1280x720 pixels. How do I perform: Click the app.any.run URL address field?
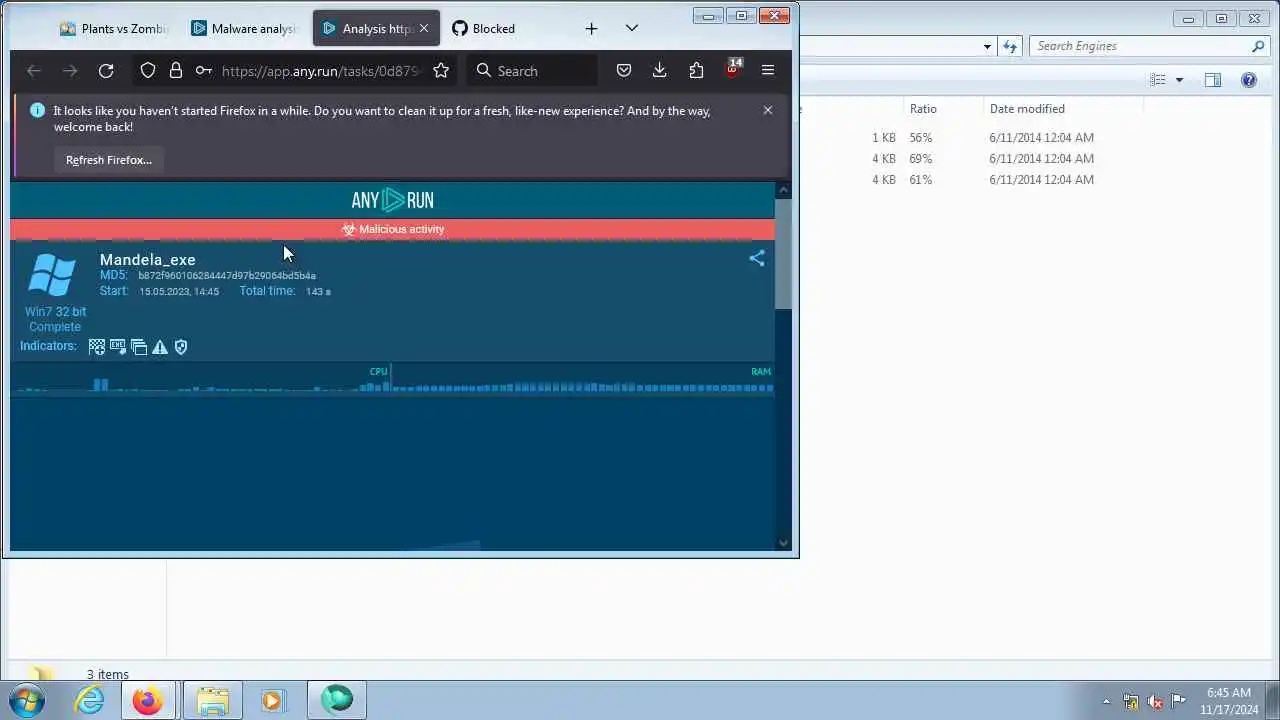coord(320,71)
